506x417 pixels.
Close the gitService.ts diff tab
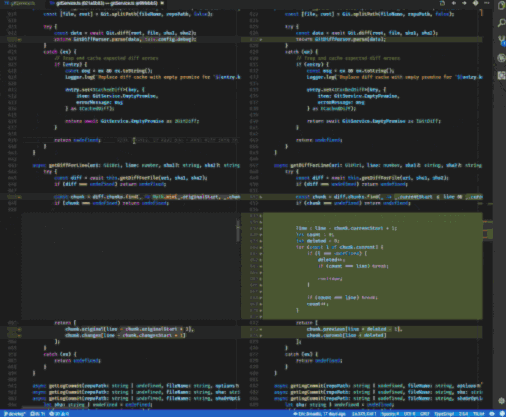[x=162, y=3]
